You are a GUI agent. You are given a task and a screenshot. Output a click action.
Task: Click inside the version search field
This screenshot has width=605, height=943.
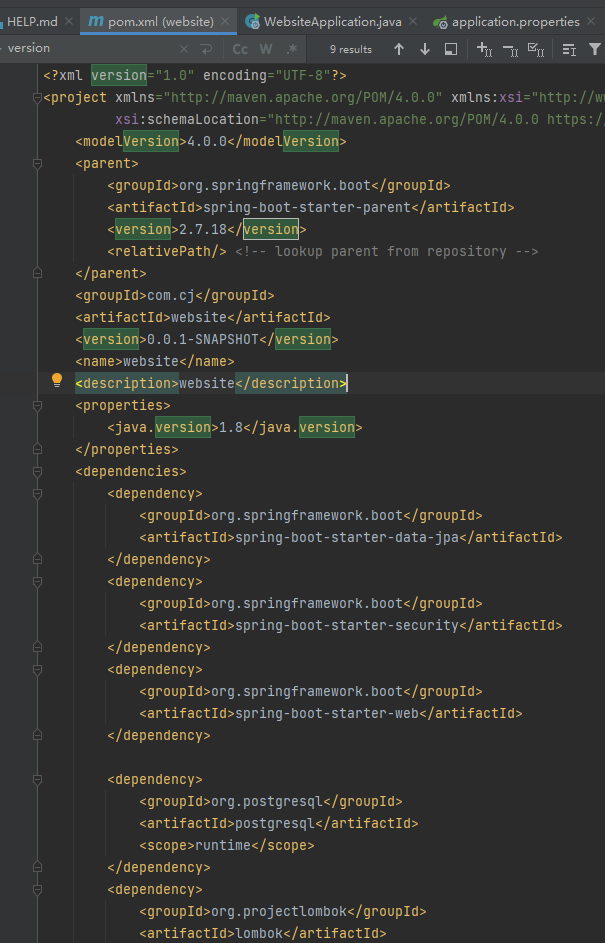point(90,47)
